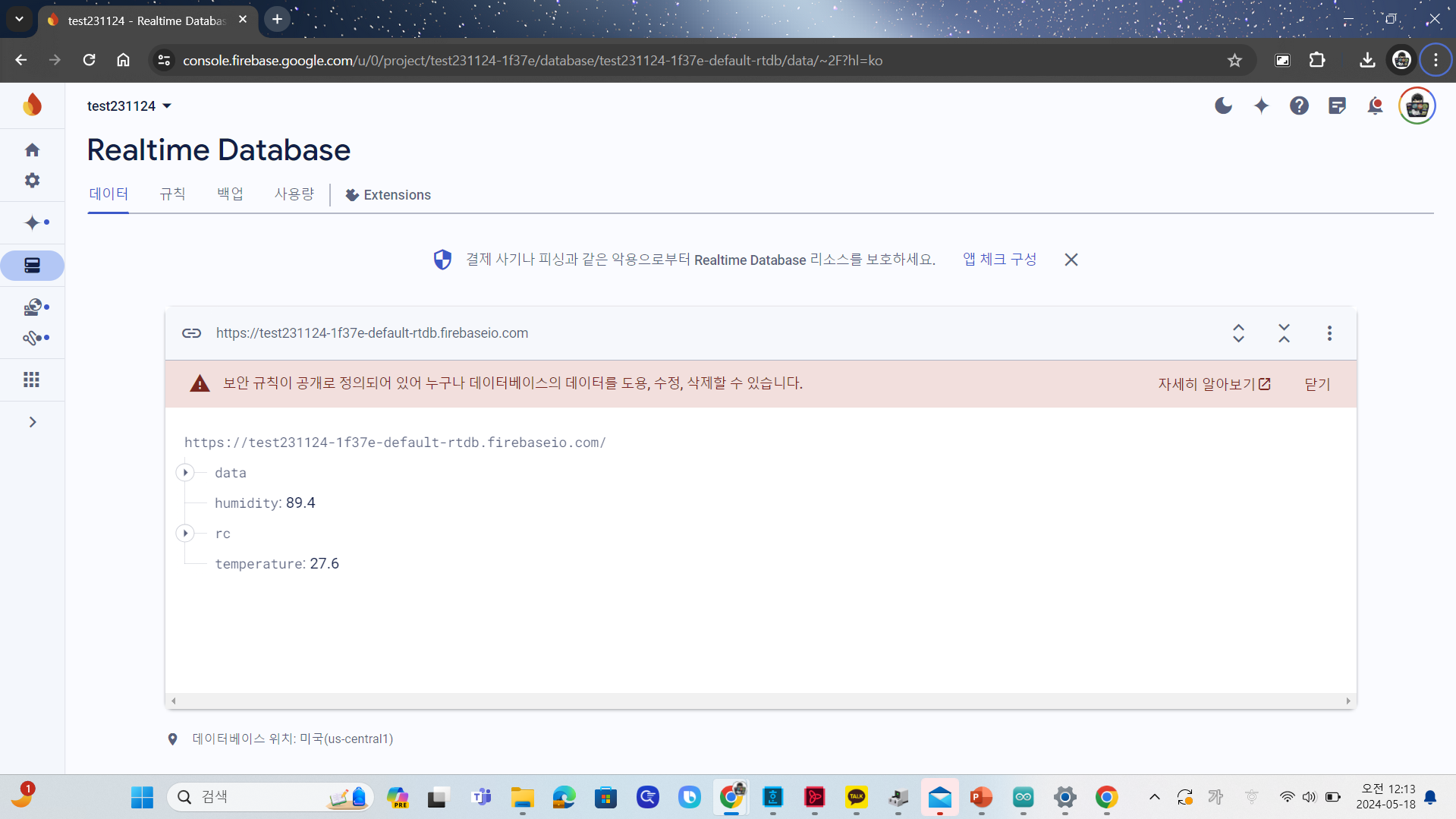Select the data key label

(231, 472)
